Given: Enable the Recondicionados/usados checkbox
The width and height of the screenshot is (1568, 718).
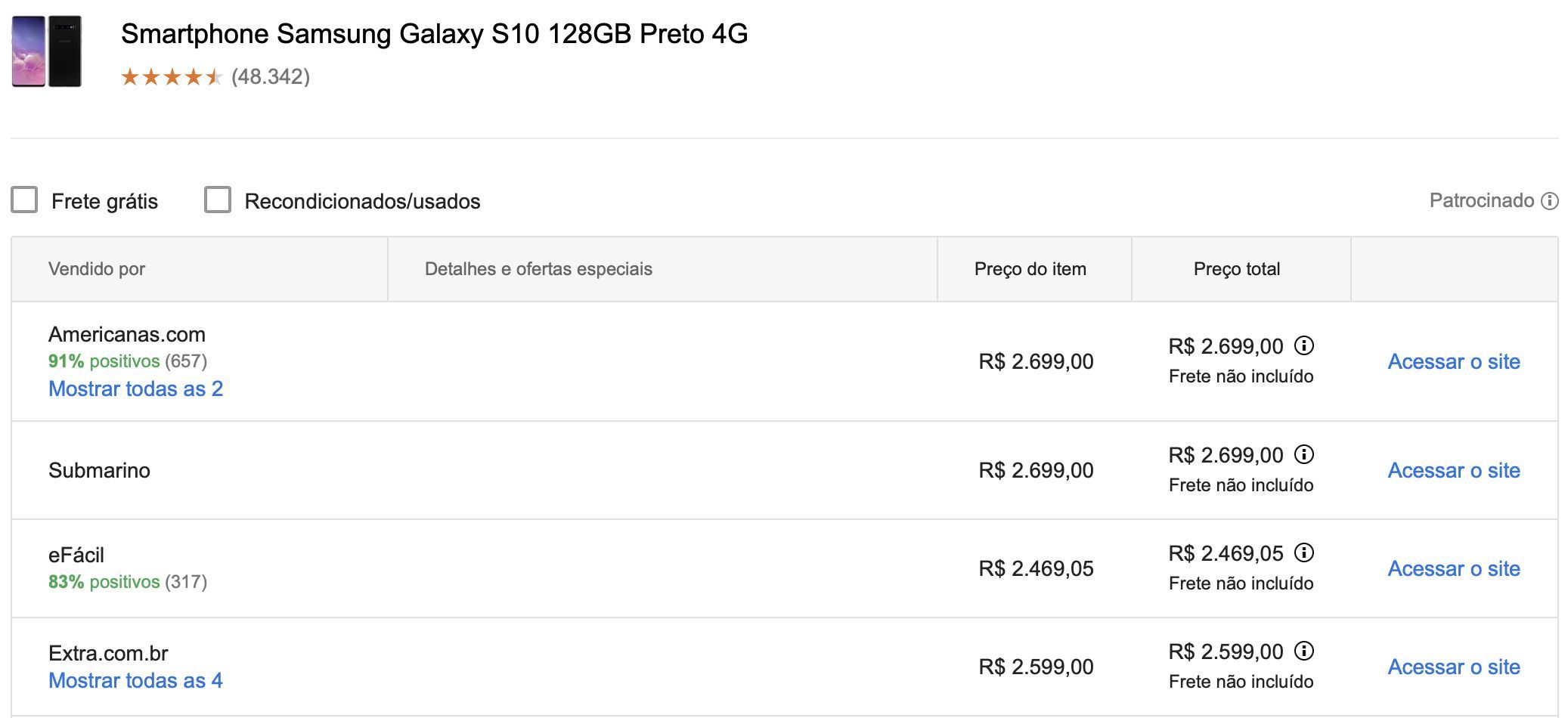Looking at the screenshot, I should tap(218, 200).
